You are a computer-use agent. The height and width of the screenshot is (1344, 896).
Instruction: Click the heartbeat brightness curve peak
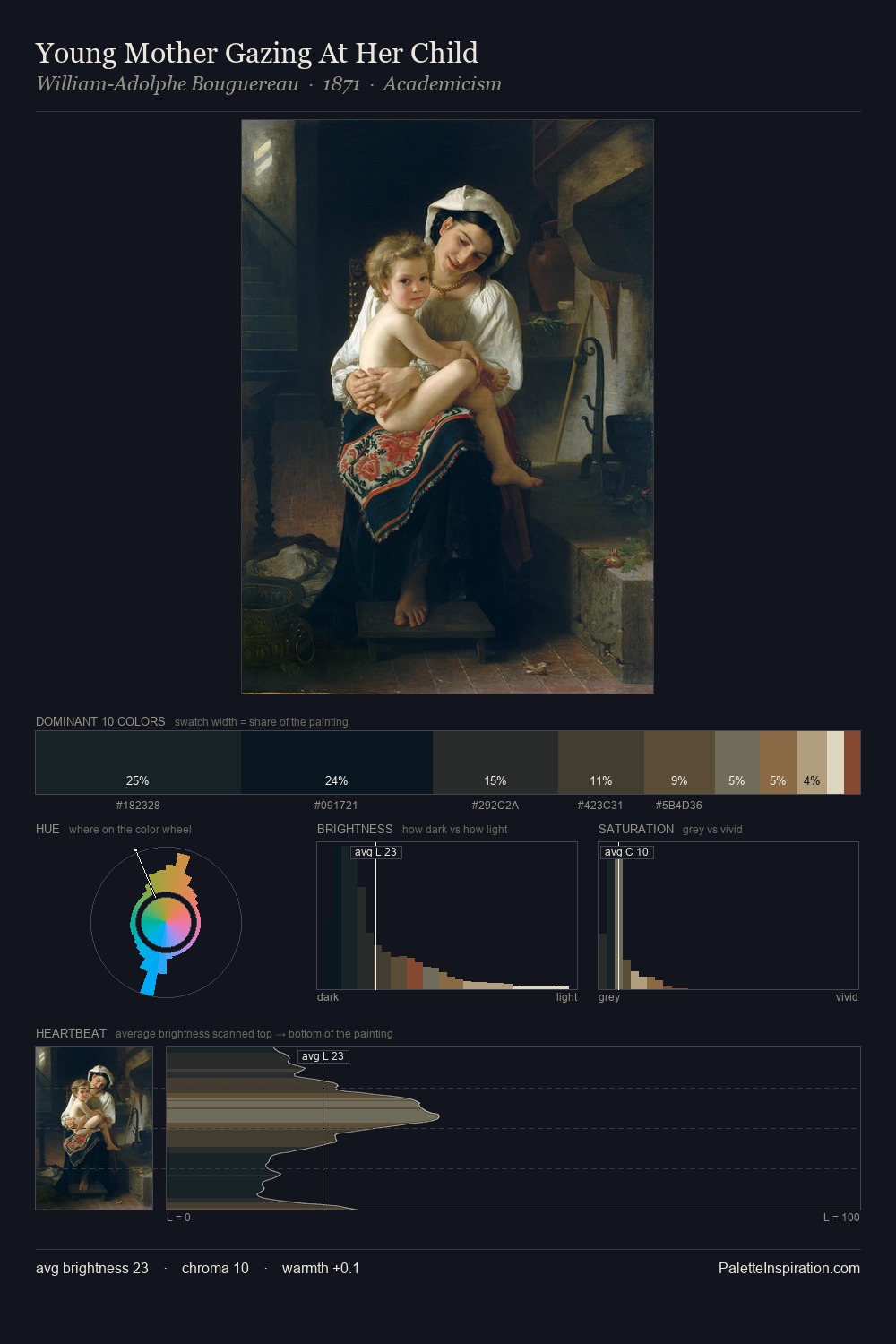click(436, 1116)
